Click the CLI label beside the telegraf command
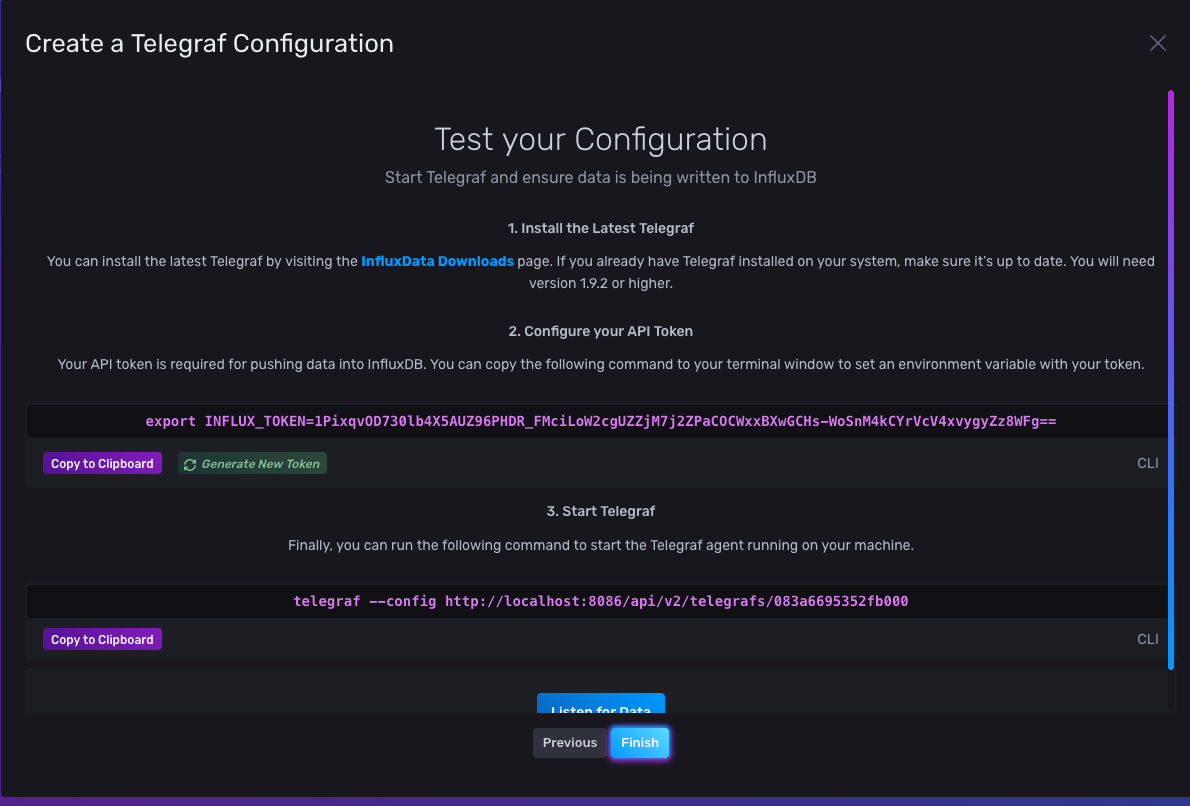The image size is (1190, 806). 1148,640
